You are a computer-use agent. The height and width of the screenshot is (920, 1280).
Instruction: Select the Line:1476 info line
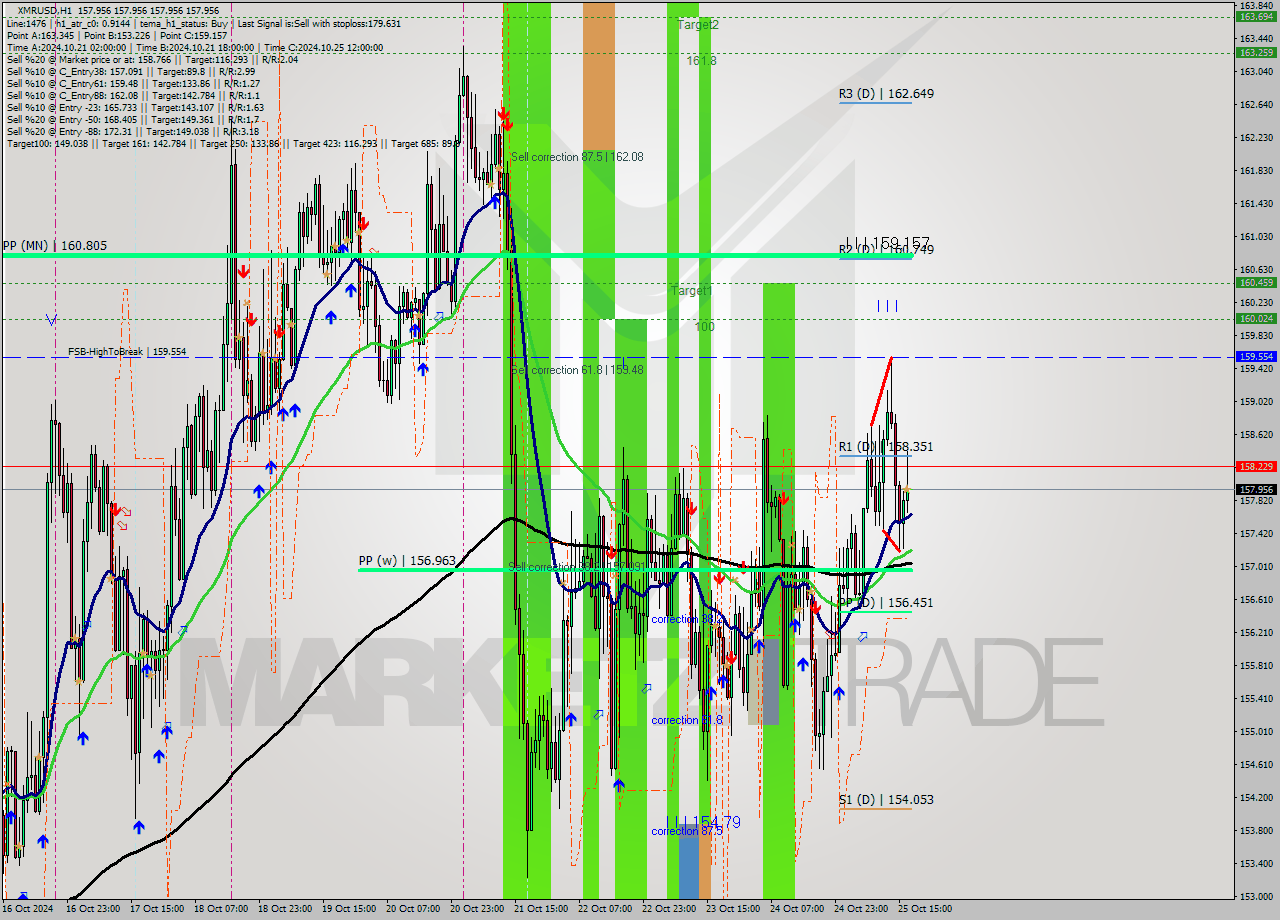[x=204, y=23]
